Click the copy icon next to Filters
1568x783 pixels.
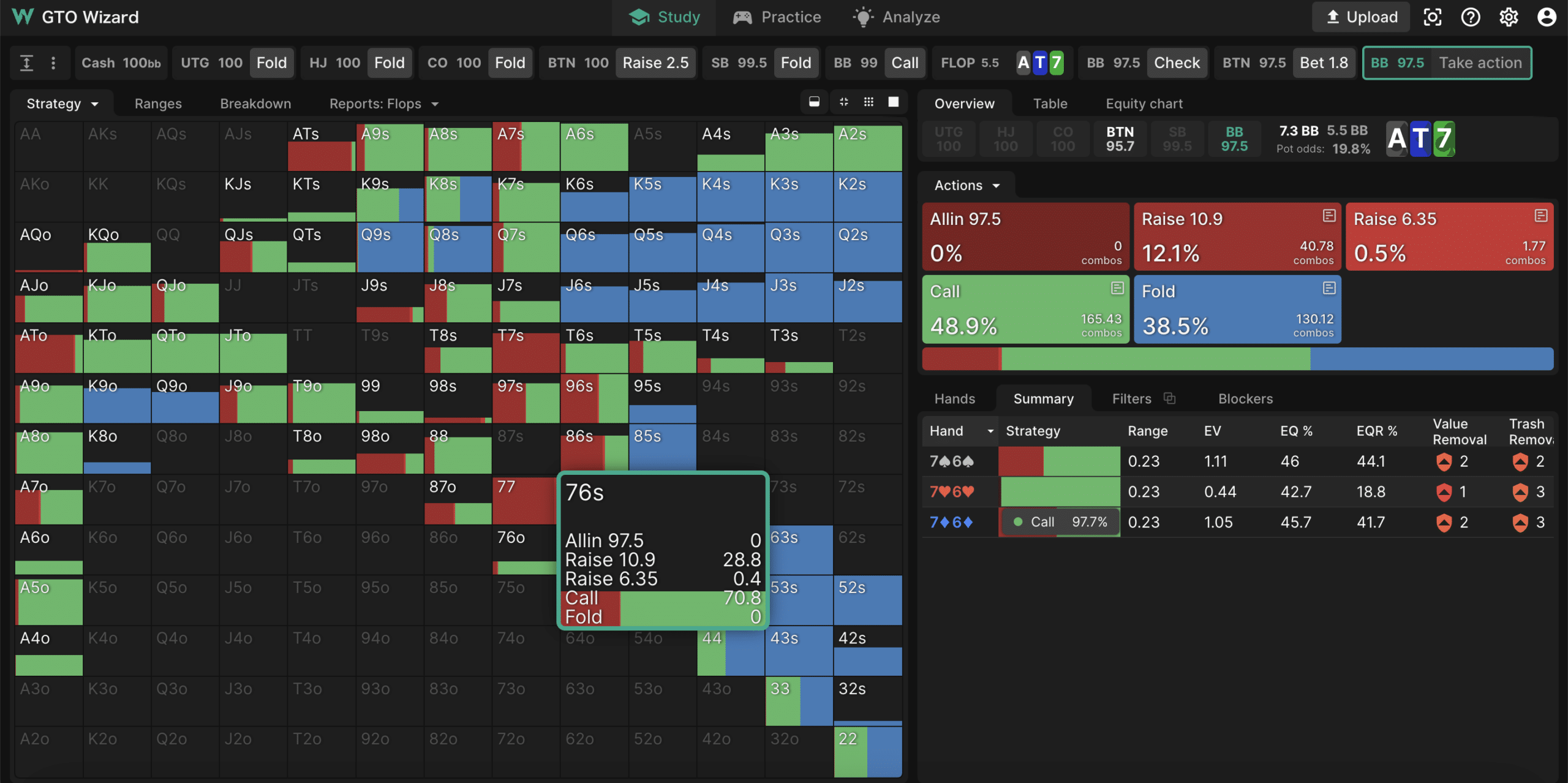(1169, 398)
